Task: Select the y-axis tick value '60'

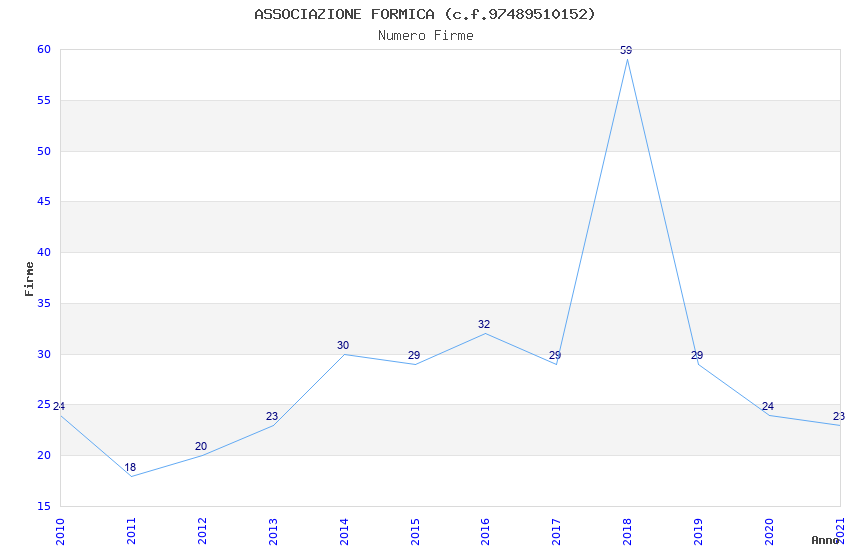Action: point(44,49)
